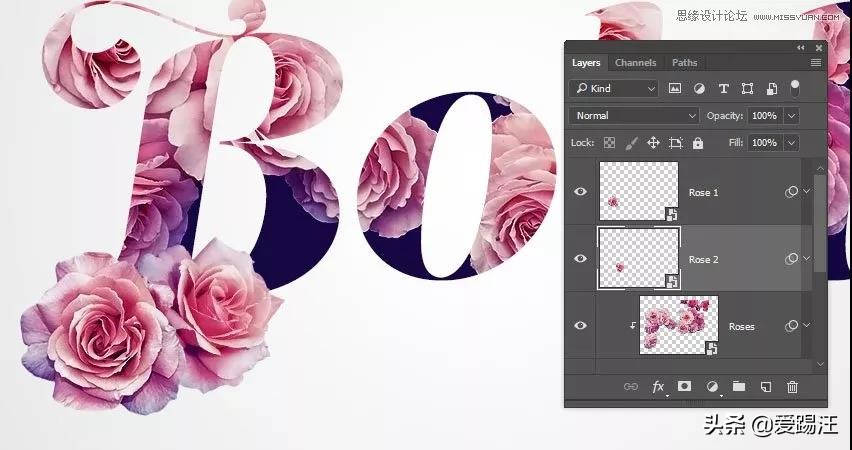Create a new layer
This screenshot has width=852, height=450.
coord(765,386)
